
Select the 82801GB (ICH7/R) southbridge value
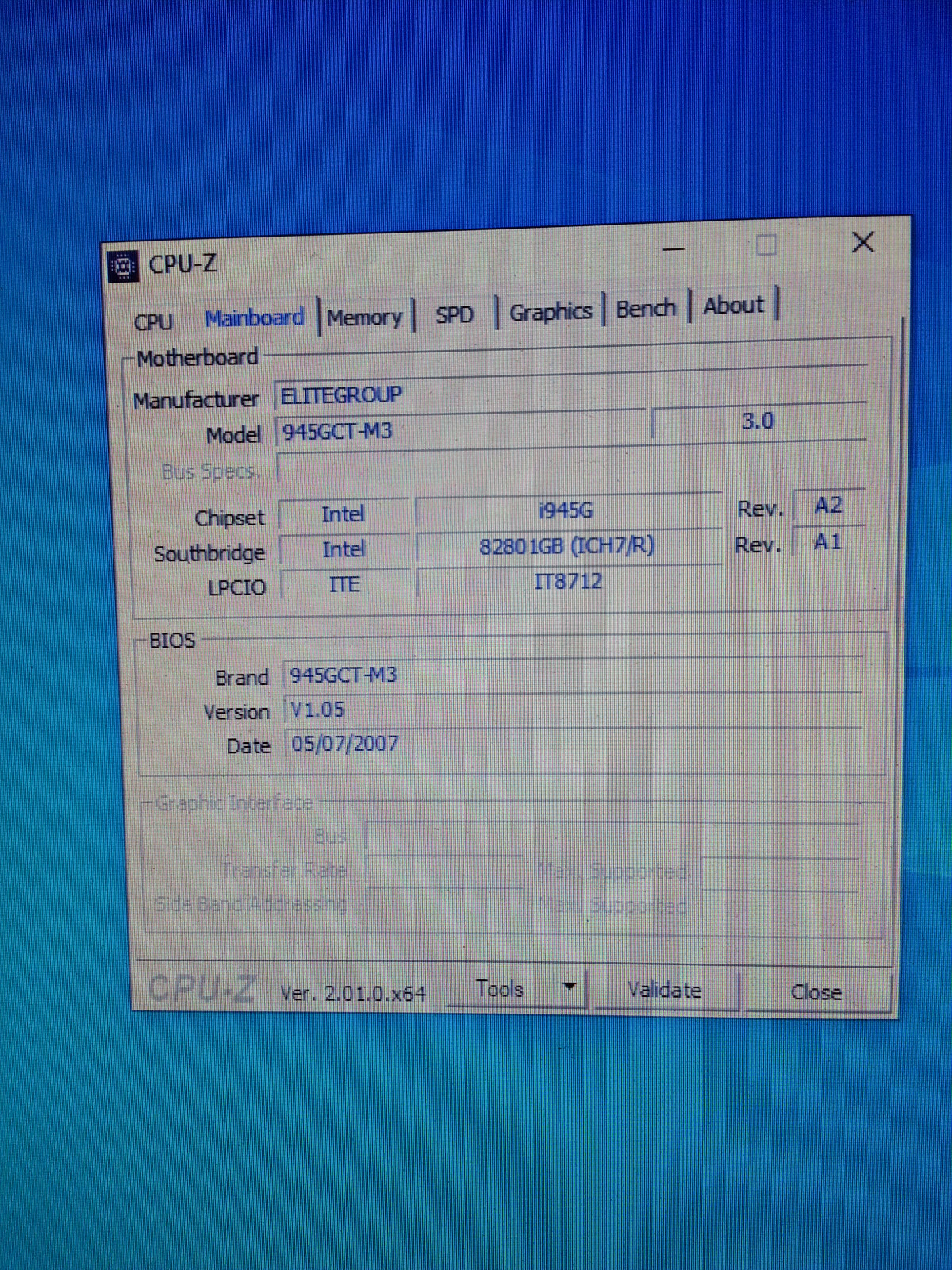pos(567,546)
